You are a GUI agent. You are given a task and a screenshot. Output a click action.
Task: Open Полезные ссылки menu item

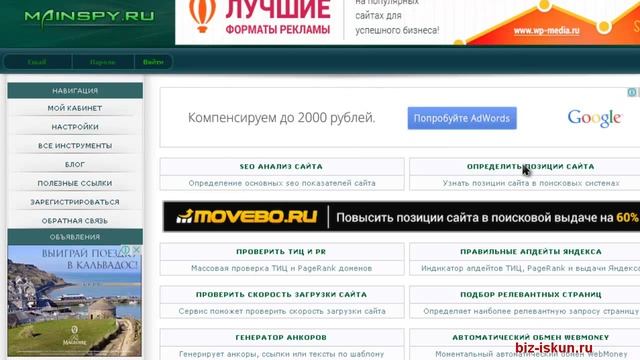click(75, 183)
